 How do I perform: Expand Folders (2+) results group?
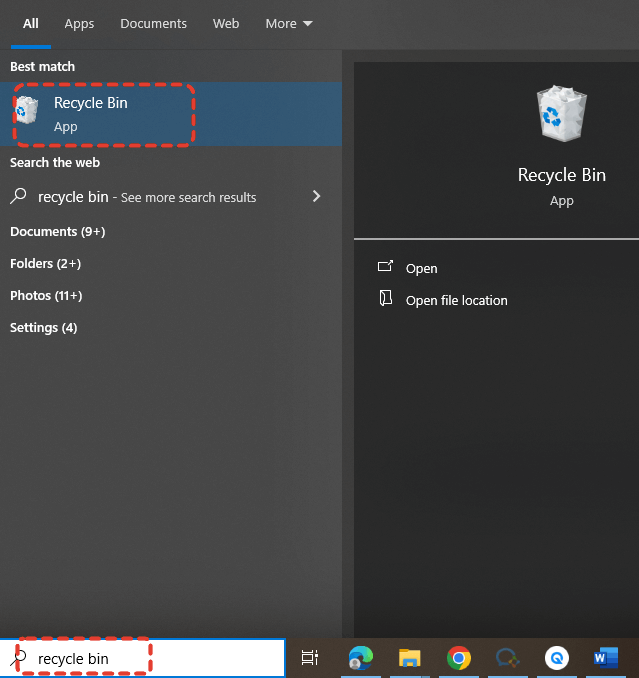point(45,263)
